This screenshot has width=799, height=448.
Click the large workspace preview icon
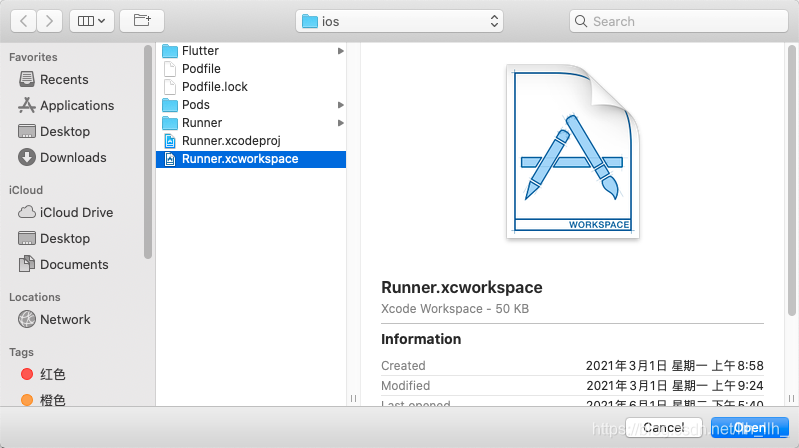(x=573, y=151)
